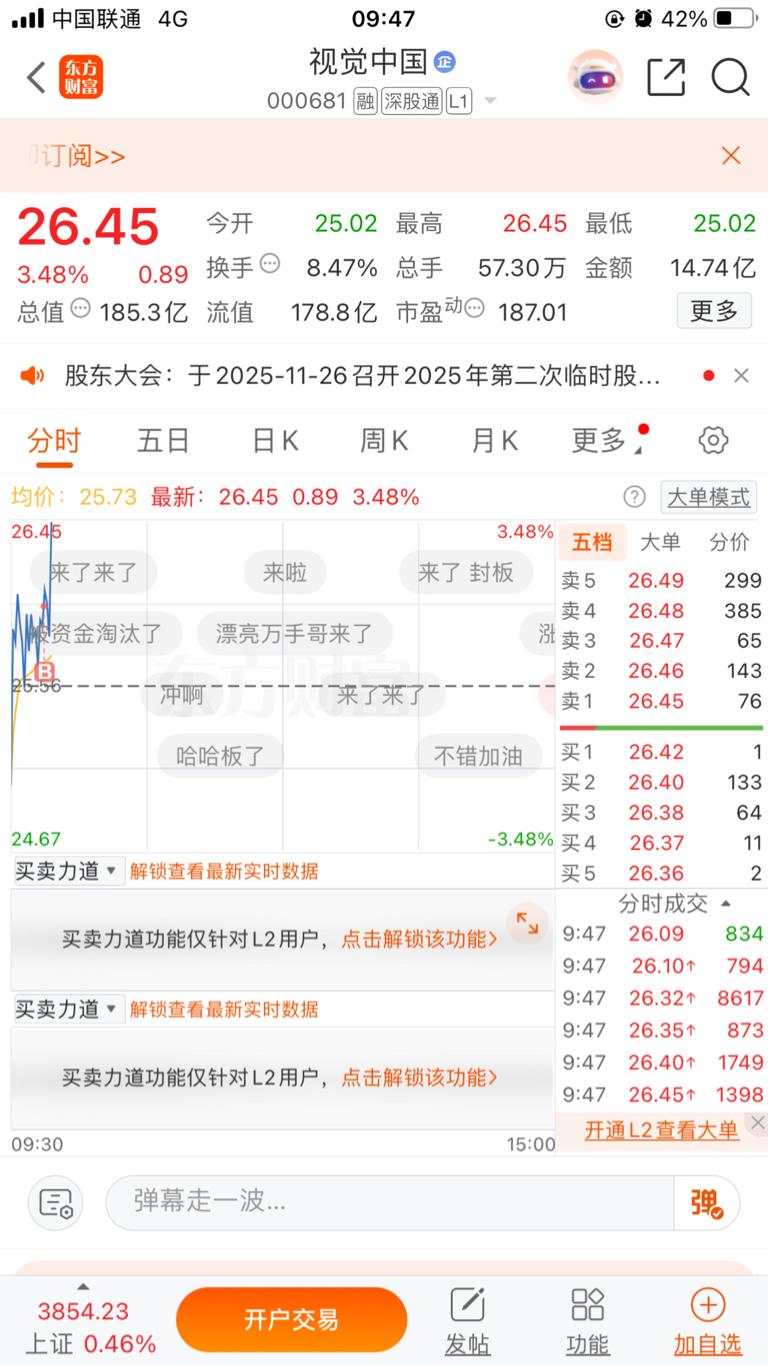Tap the first 点击解锁该功能 link
The width and height of the screenshot is (768, 1366).
[x=419, y=939]
